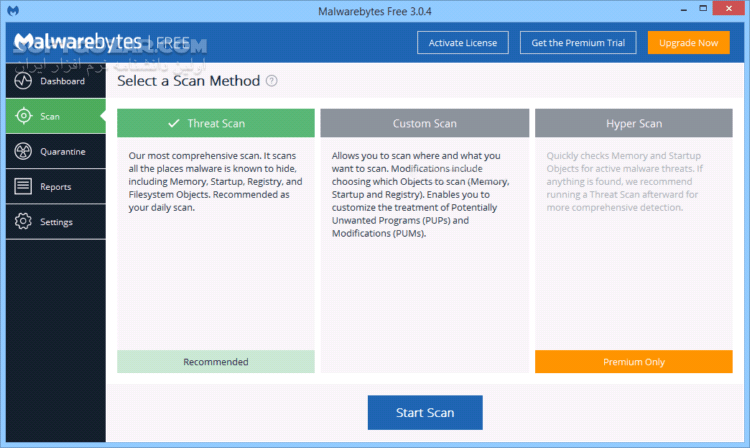Pick the Hyper Scan method header
The width and height of the screenshot is (750, 448).
(634, 124)
